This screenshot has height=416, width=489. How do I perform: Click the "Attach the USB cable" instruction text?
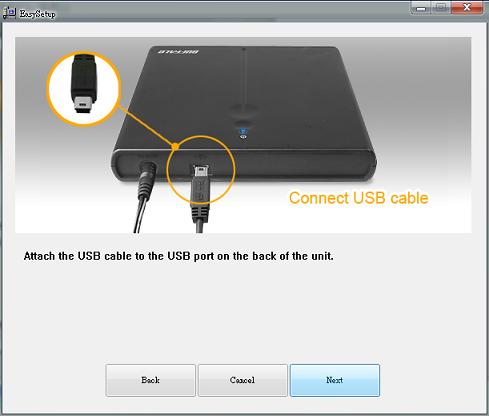coord(179,256)
